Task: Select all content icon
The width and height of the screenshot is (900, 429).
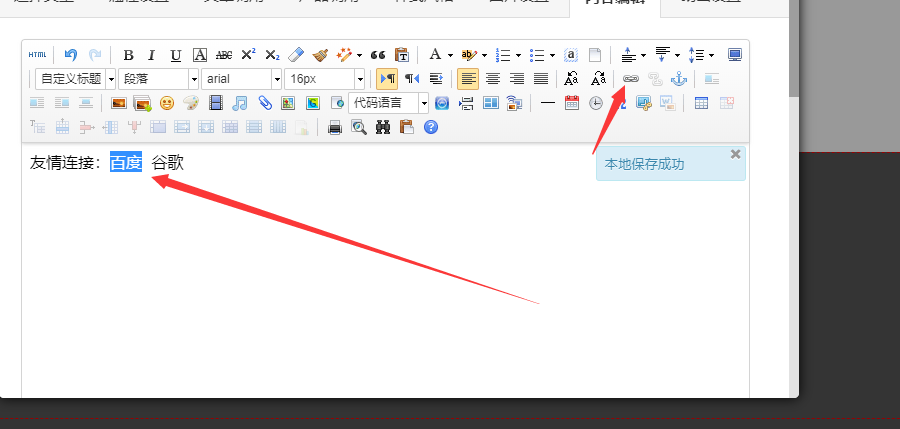Action: [571, 55]
